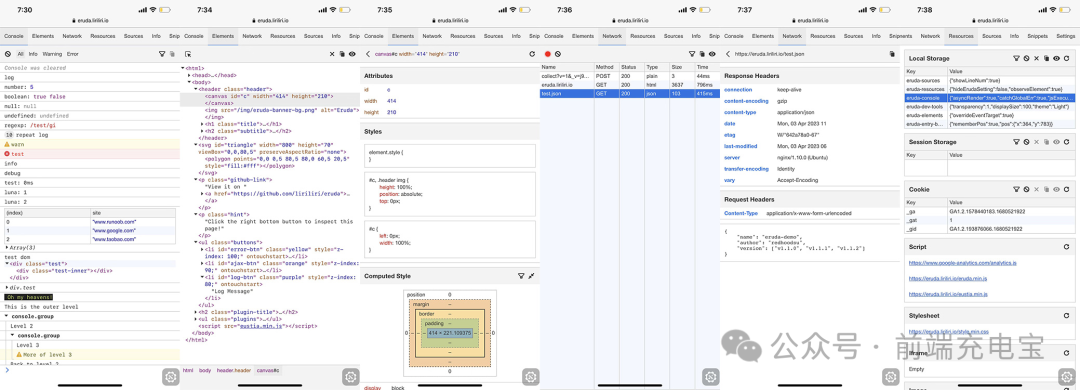1080x390 pixels.
Task: Open eustia.min.js link in Script section
Action: pyautogui.click(x=948, y=294)
